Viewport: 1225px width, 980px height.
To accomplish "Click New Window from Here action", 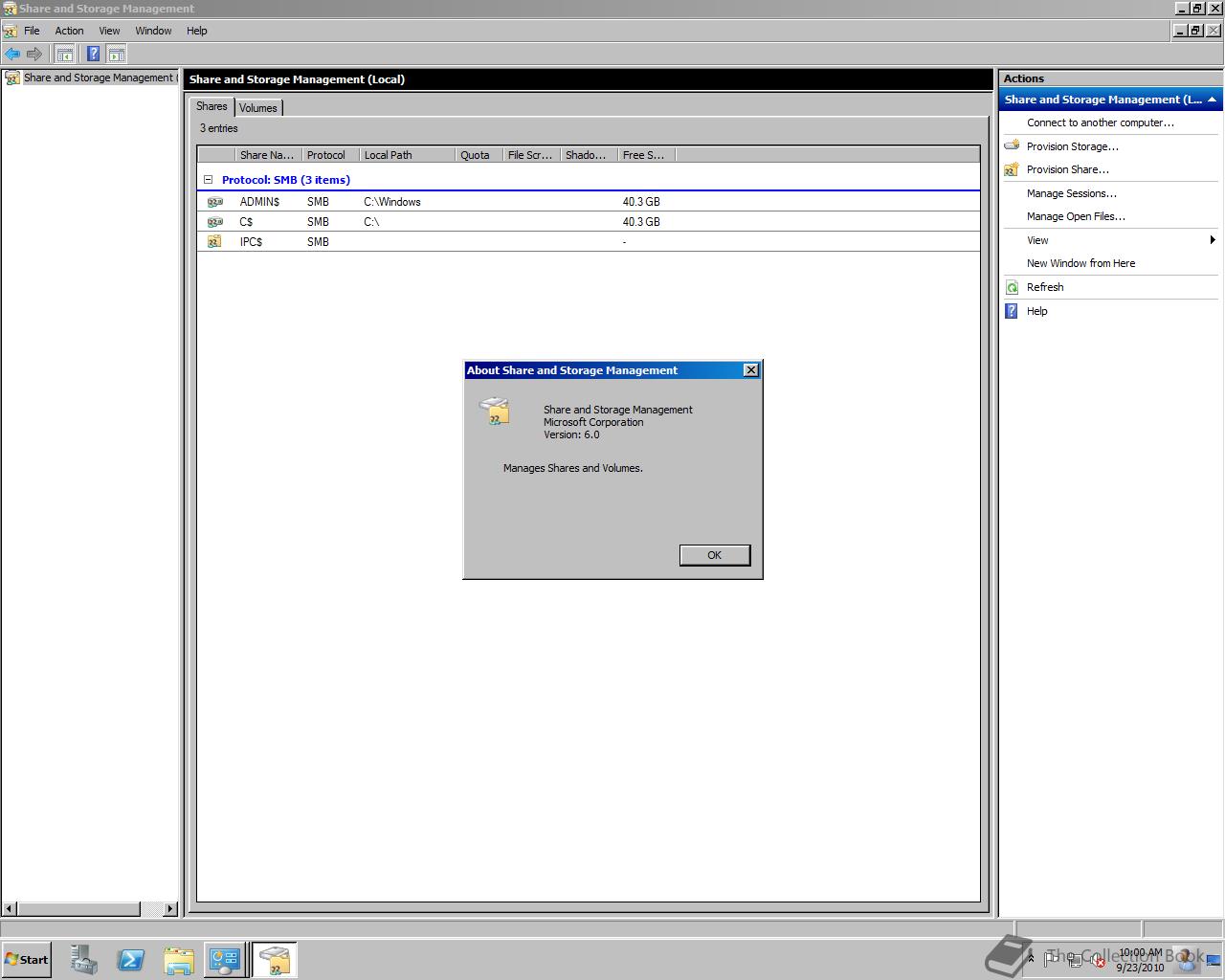I will [x=1081, y=263].
